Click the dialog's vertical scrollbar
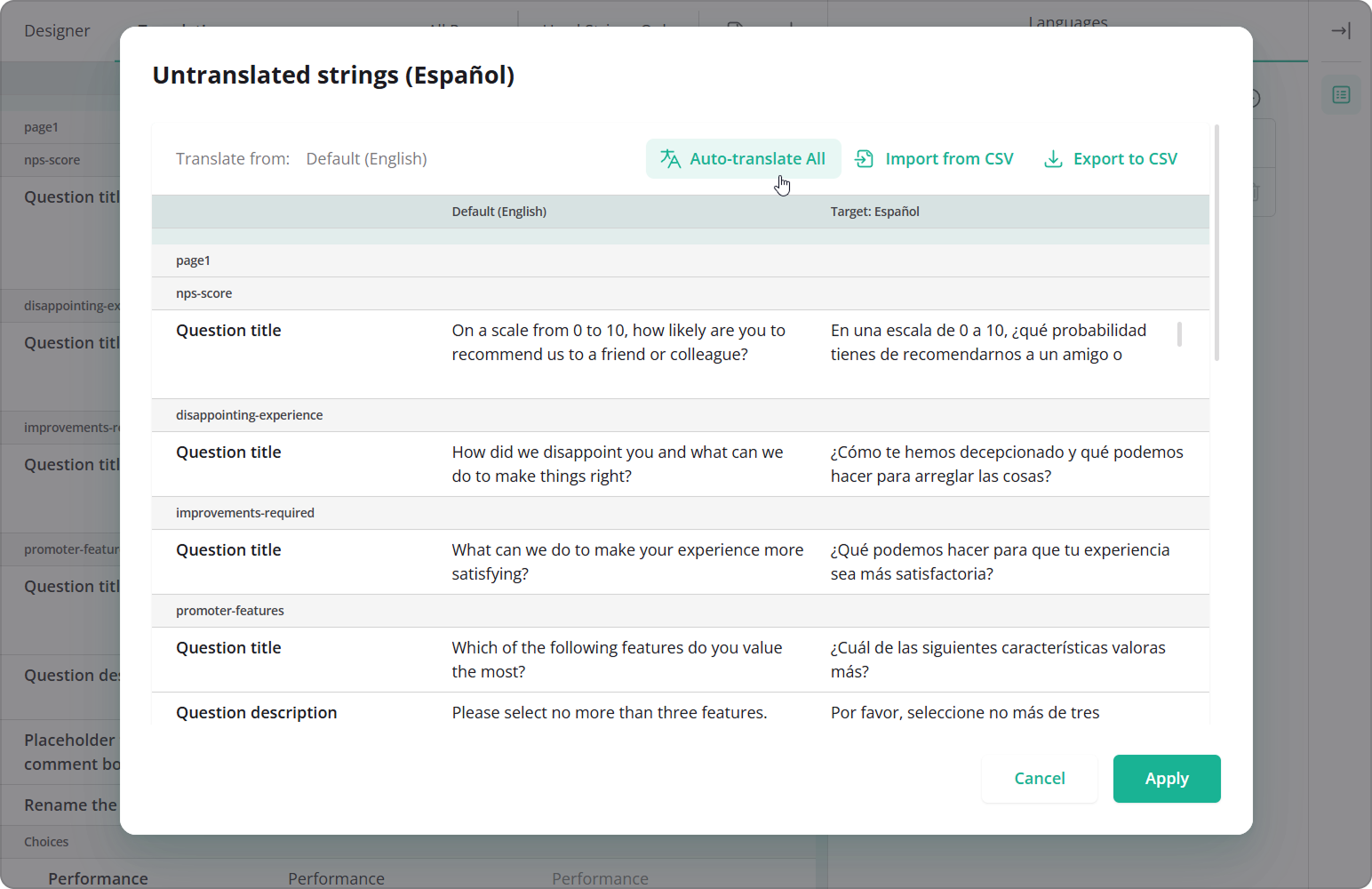Viewport: 1372px width, 889px height. [1216, 243]
